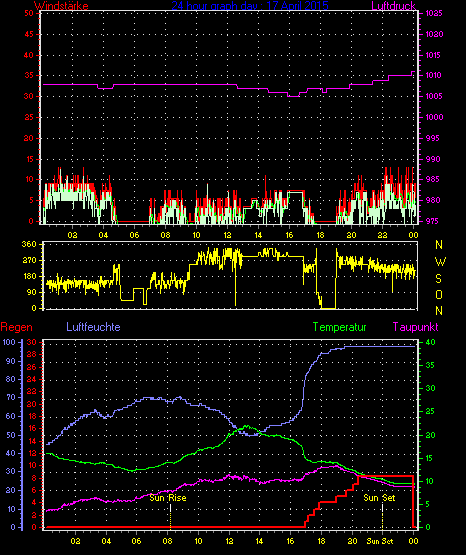
Task: Click the '16' hour label under the wind graph
Action: coord(289,235)
